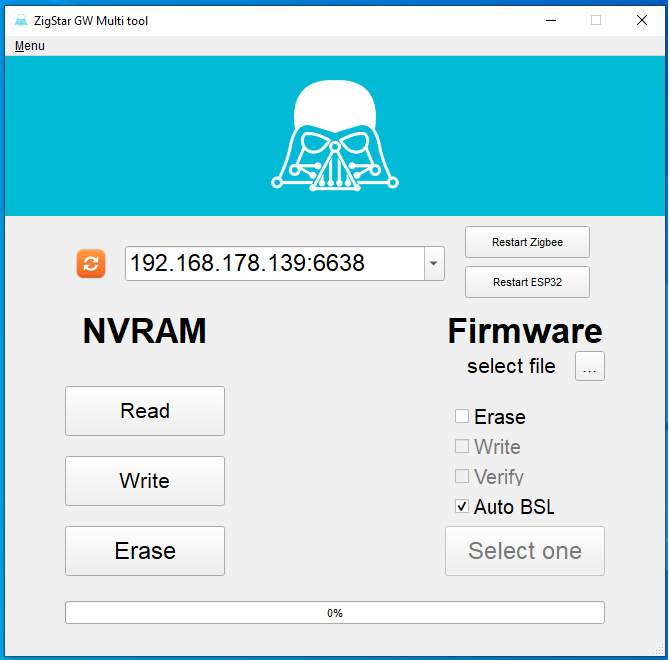Click the orange refresh icon
The image size is (670, 660).
pyautogui.click(x=91, y=263)
